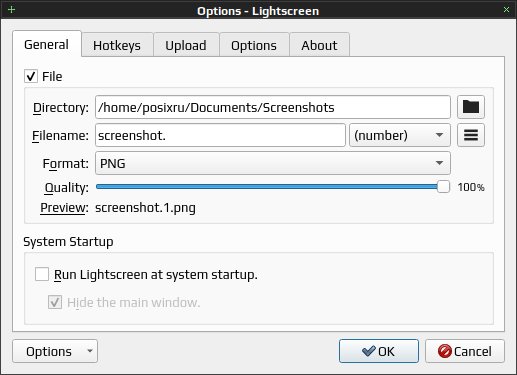Switch to the General tab
Screen dimensions: 517x375
[47, 44]
